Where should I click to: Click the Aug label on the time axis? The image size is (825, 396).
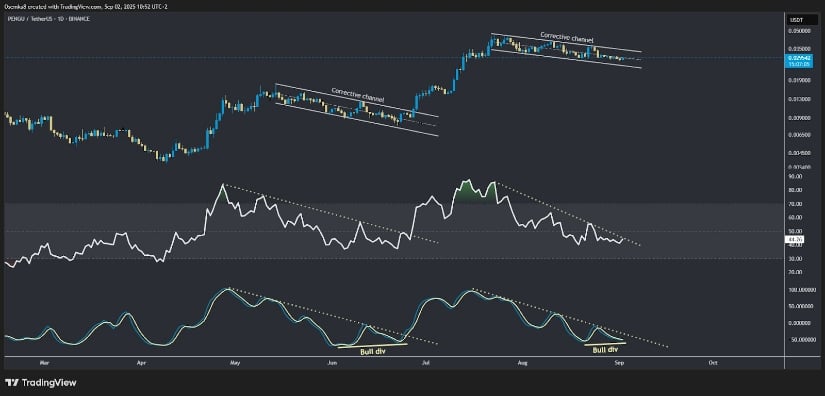(522, 362)
